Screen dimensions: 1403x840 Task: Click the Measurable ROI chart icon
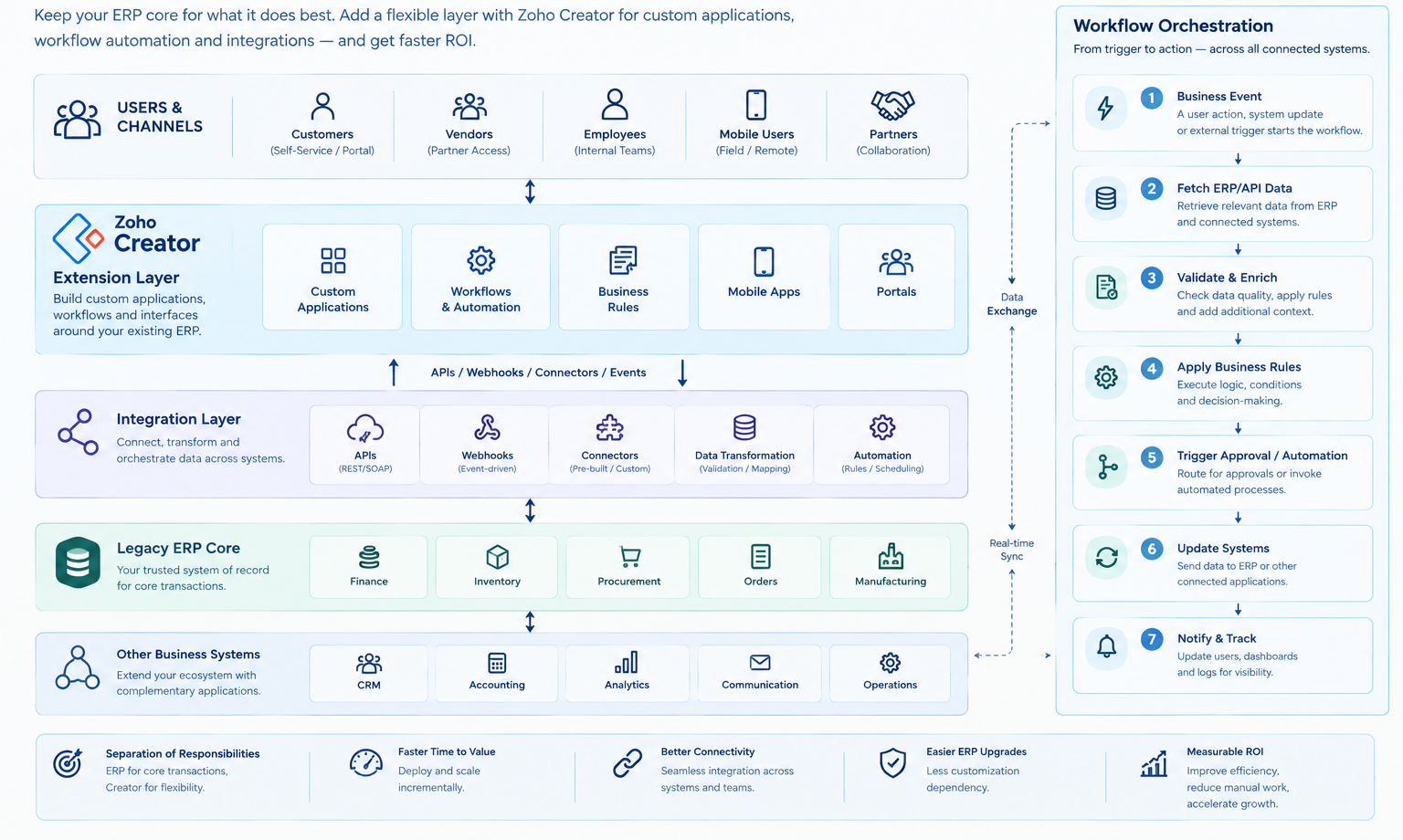[x=1154, y=763]
